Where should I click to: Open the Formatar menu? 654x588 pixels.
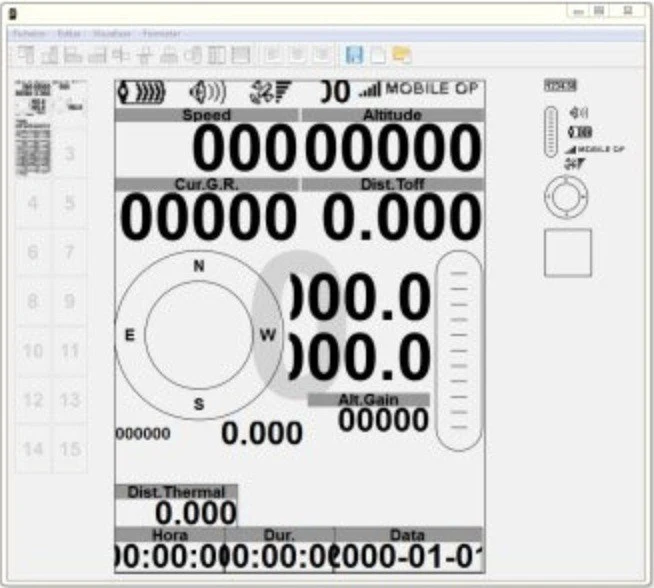(161, 33)
